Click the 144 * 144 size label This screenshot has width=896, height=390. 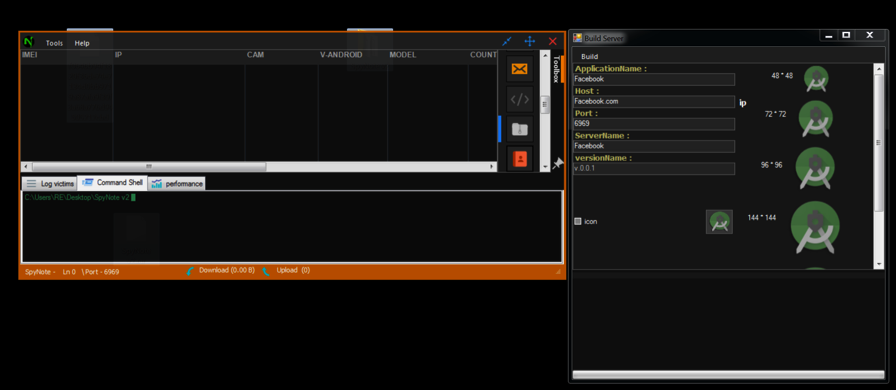(762, 218)
